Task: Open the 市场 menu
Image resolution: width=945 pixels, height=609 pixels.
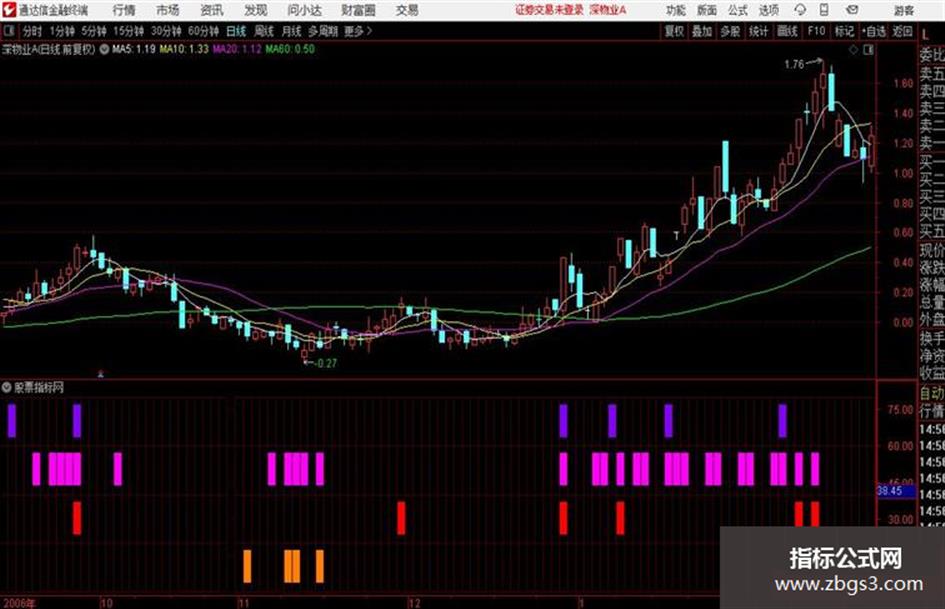Action: 168,10
